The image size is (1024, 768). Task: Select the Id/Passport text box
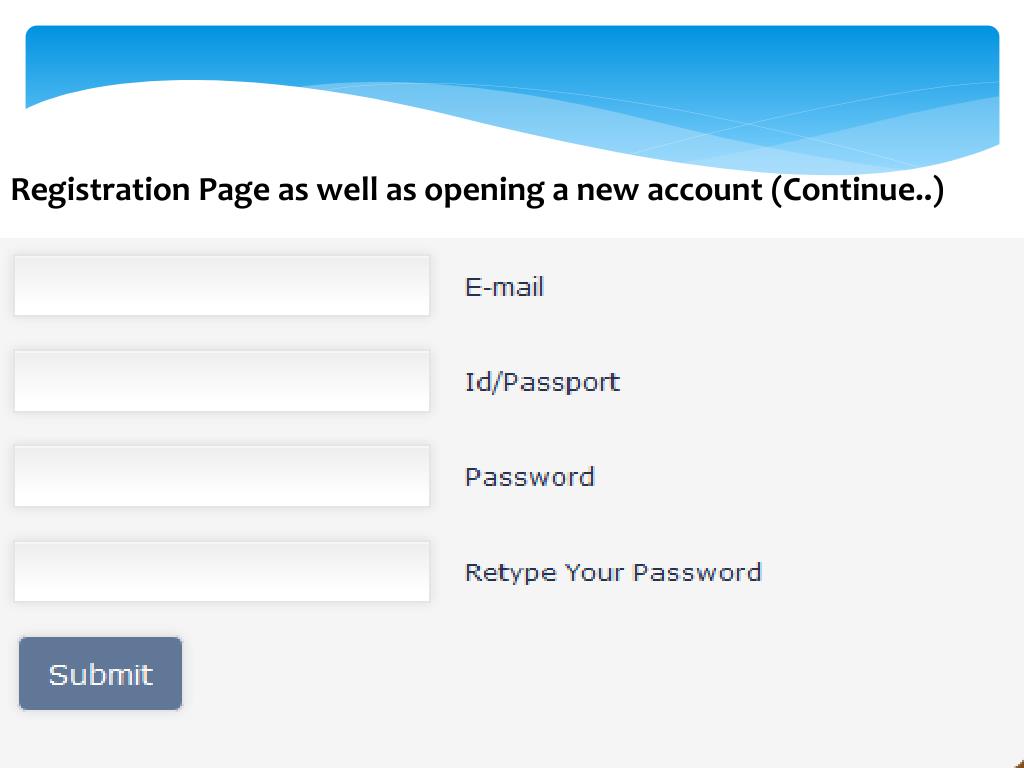[x=222, y=381]
